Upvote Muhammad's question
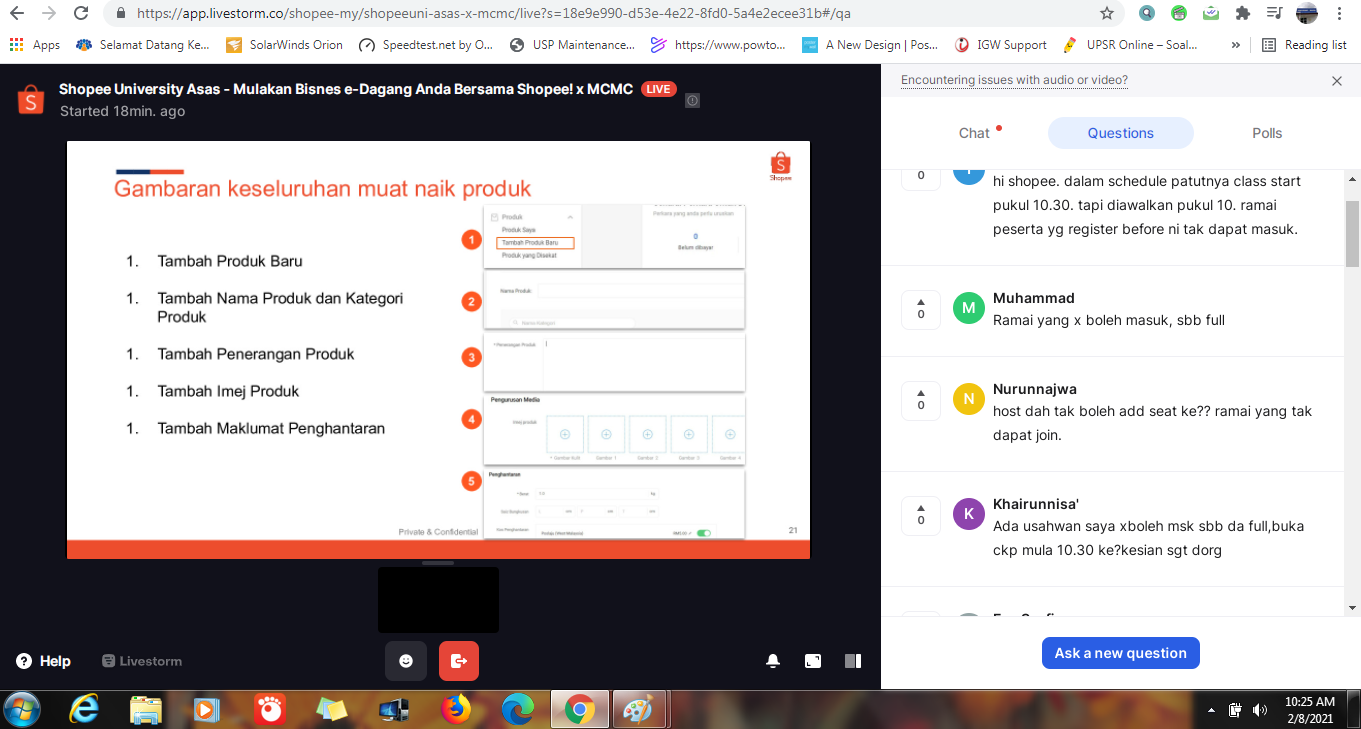The width and height of the screenshot is (1361, 729). 921,308
